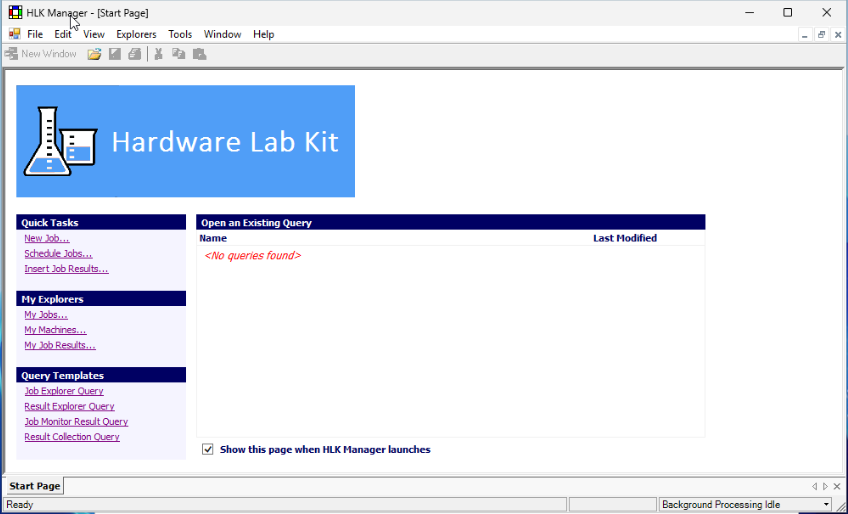This screenshot has height=514, width=848.
Task: Open the My Jobs explorer link
Action: (x=46, y=314)
